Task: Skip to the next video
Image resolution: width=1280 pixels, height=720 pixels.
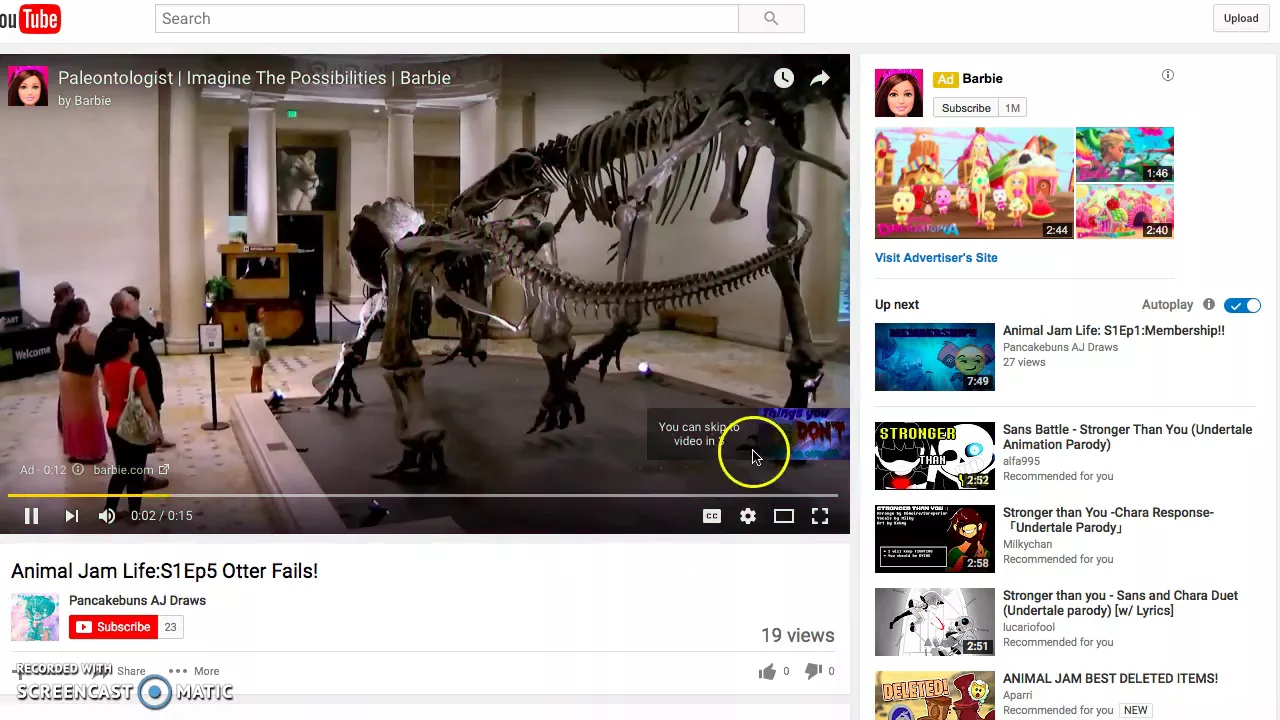Action: point(71,516)
